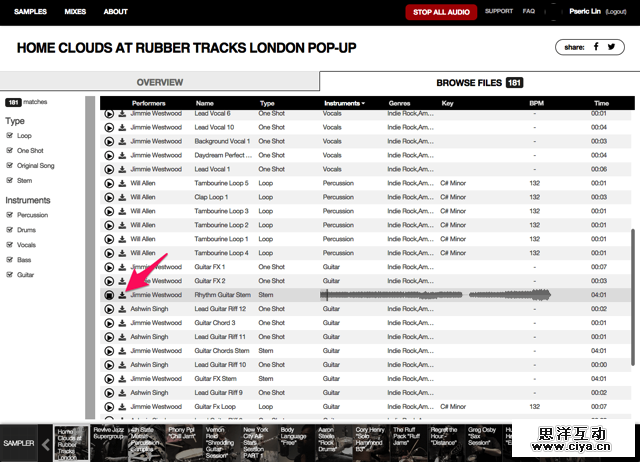Toggle the Stem type filter
This screenshot has height=462, width=640.
pos(10,180)
